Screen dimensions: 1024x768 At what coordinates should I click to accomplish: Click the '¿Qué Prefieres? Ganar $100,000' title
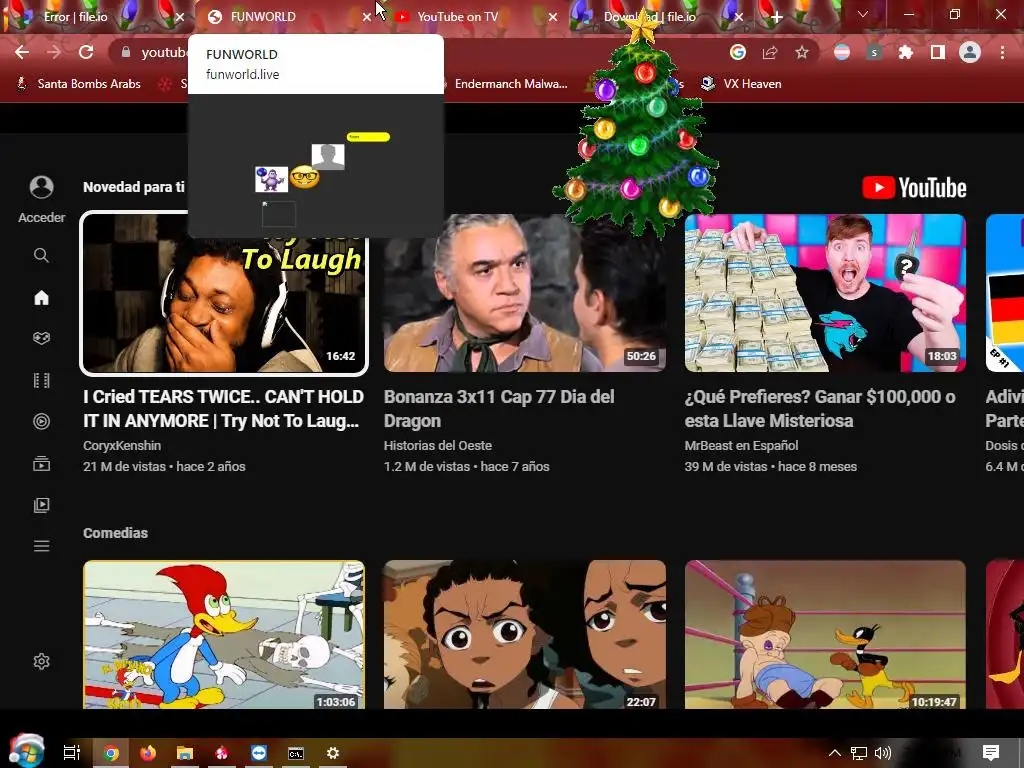[820, 409]
